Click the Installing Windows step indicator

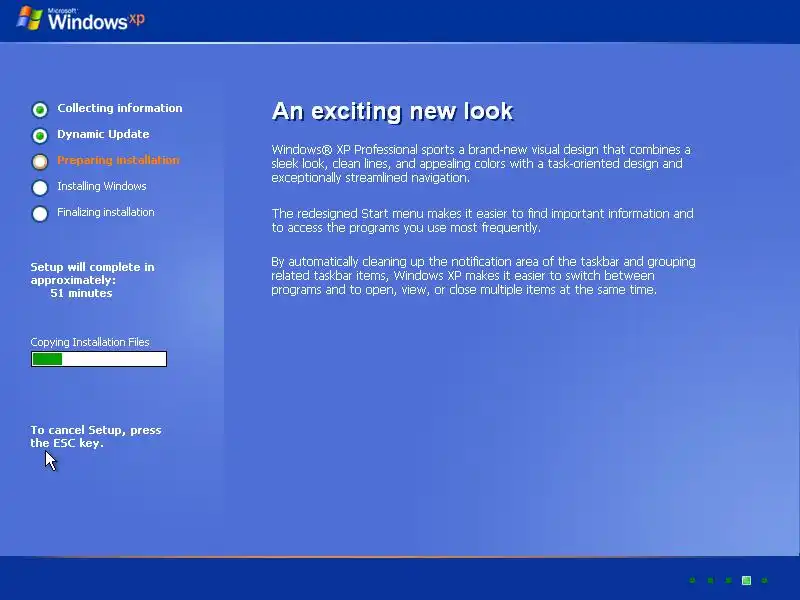(x=40, y=187)
